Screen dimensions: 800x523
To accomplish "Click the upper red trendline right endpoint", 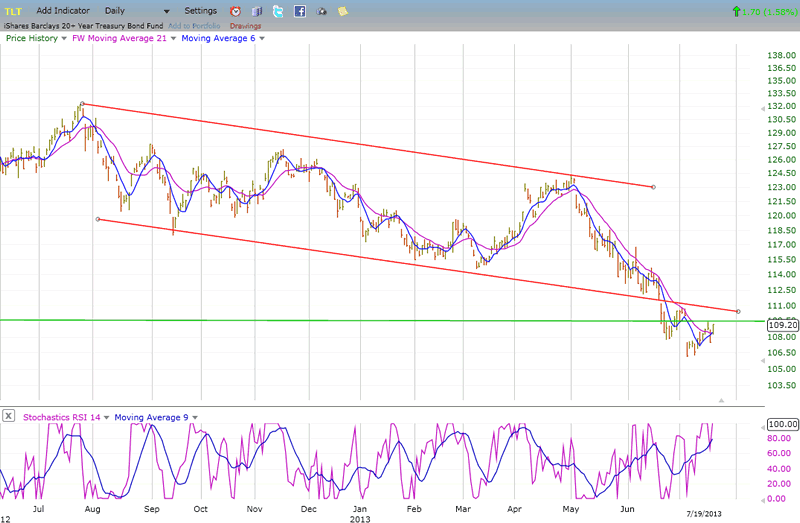I will click(x=653, y=187).
